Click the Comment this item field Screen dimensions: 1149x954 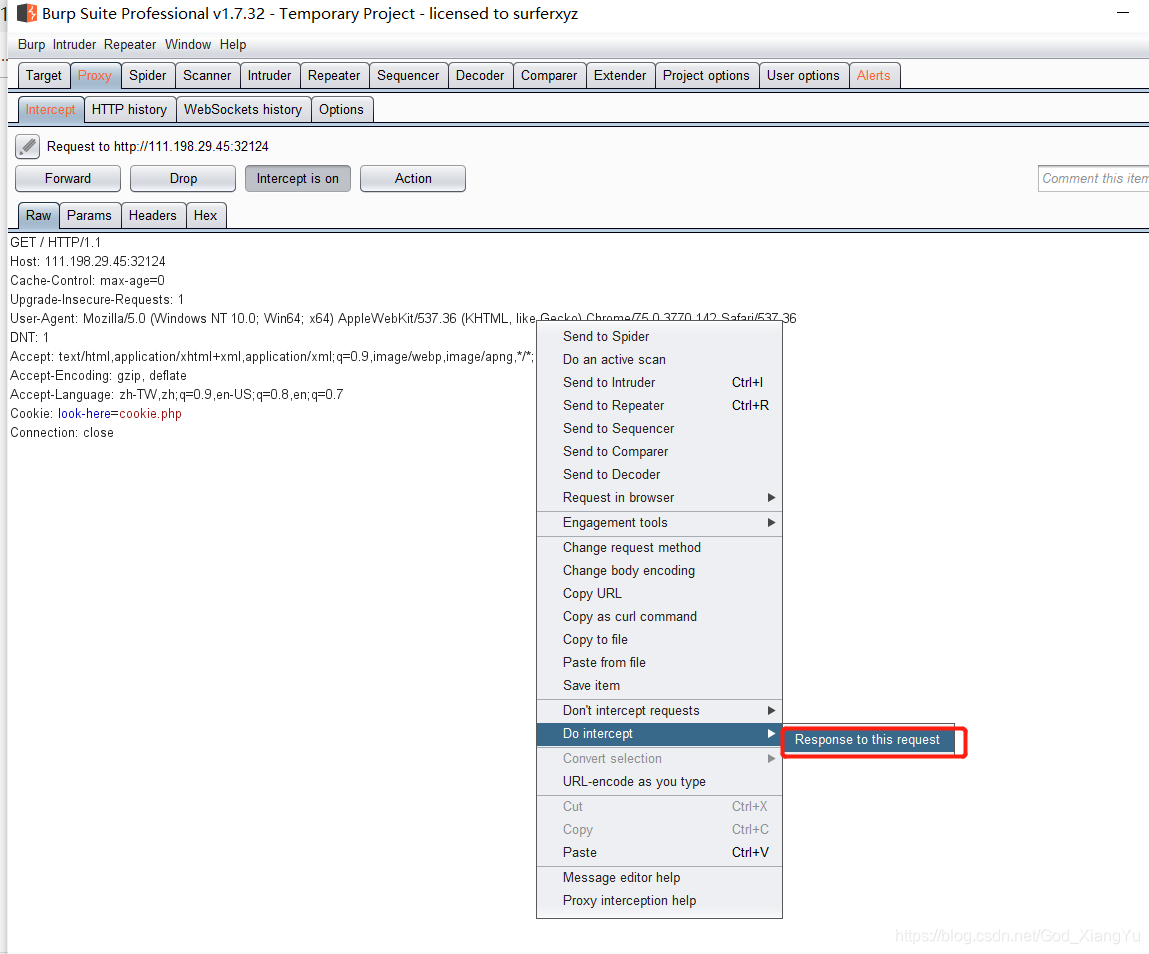(1093, 179)
